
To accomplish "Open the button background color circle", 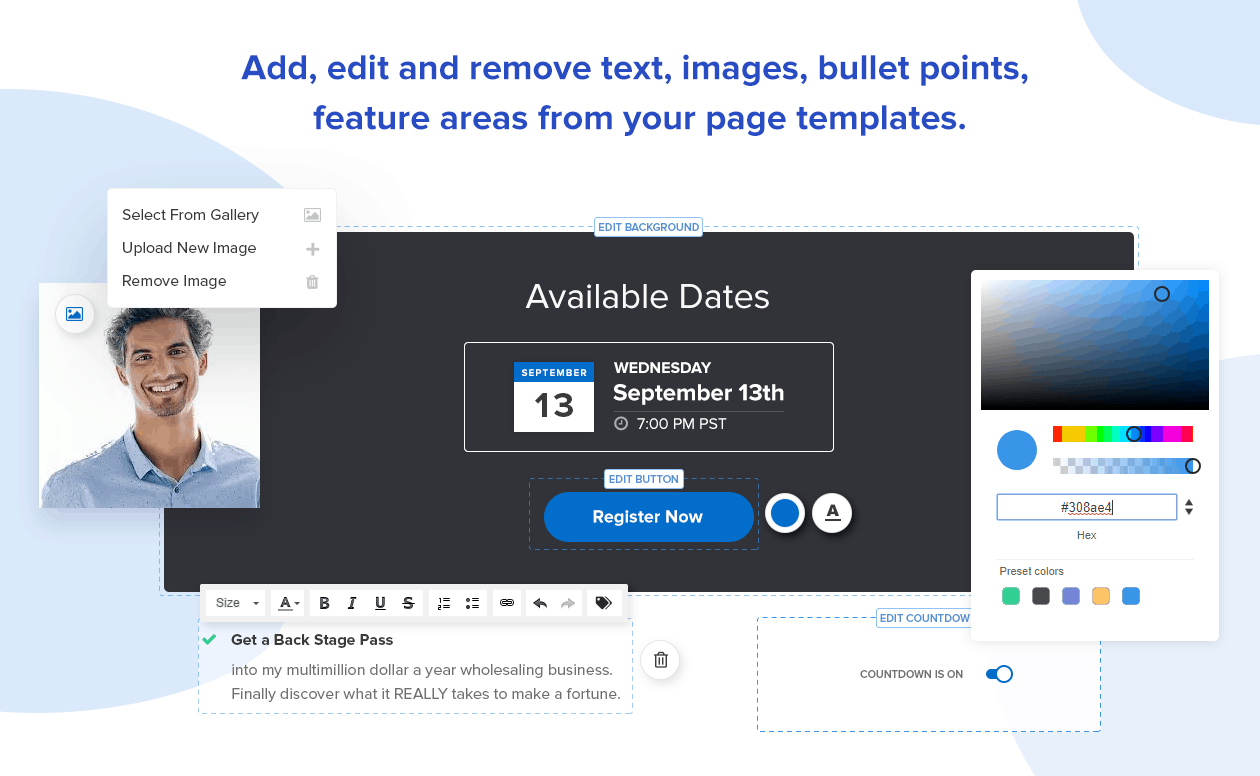I will pyautogui.click(x=785, y=513).
